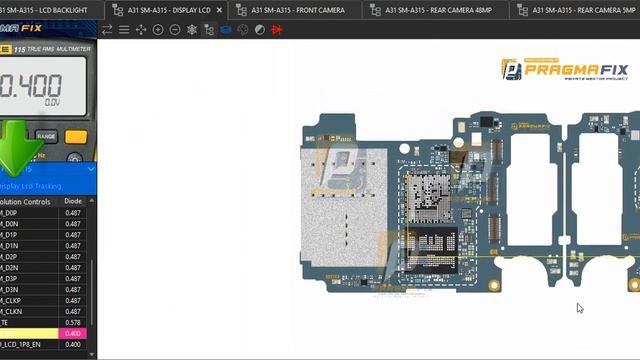
Task: Toggle the half-circle contrast icon
Action: coord(260,30)
